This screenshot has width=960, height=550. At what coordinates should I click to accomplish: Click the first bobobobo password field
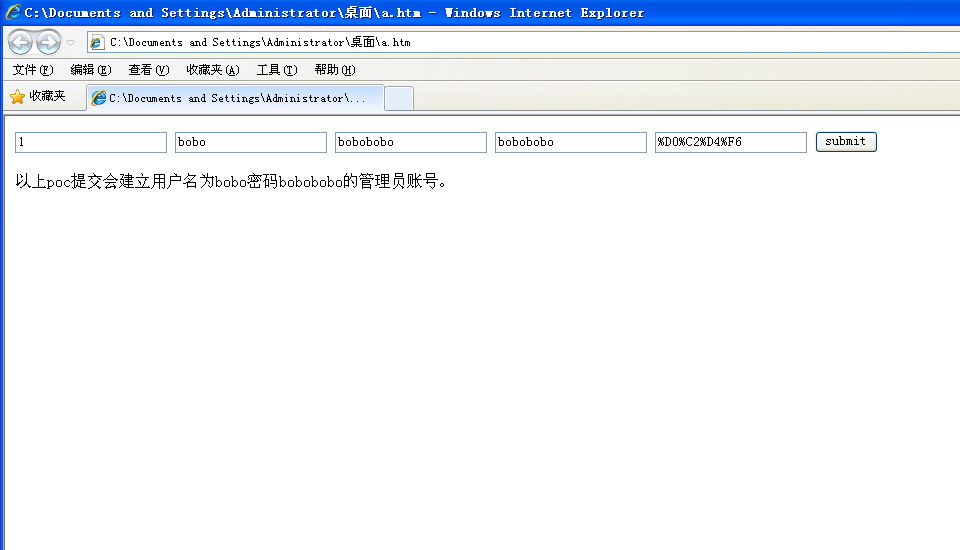(x=411, y=142)
